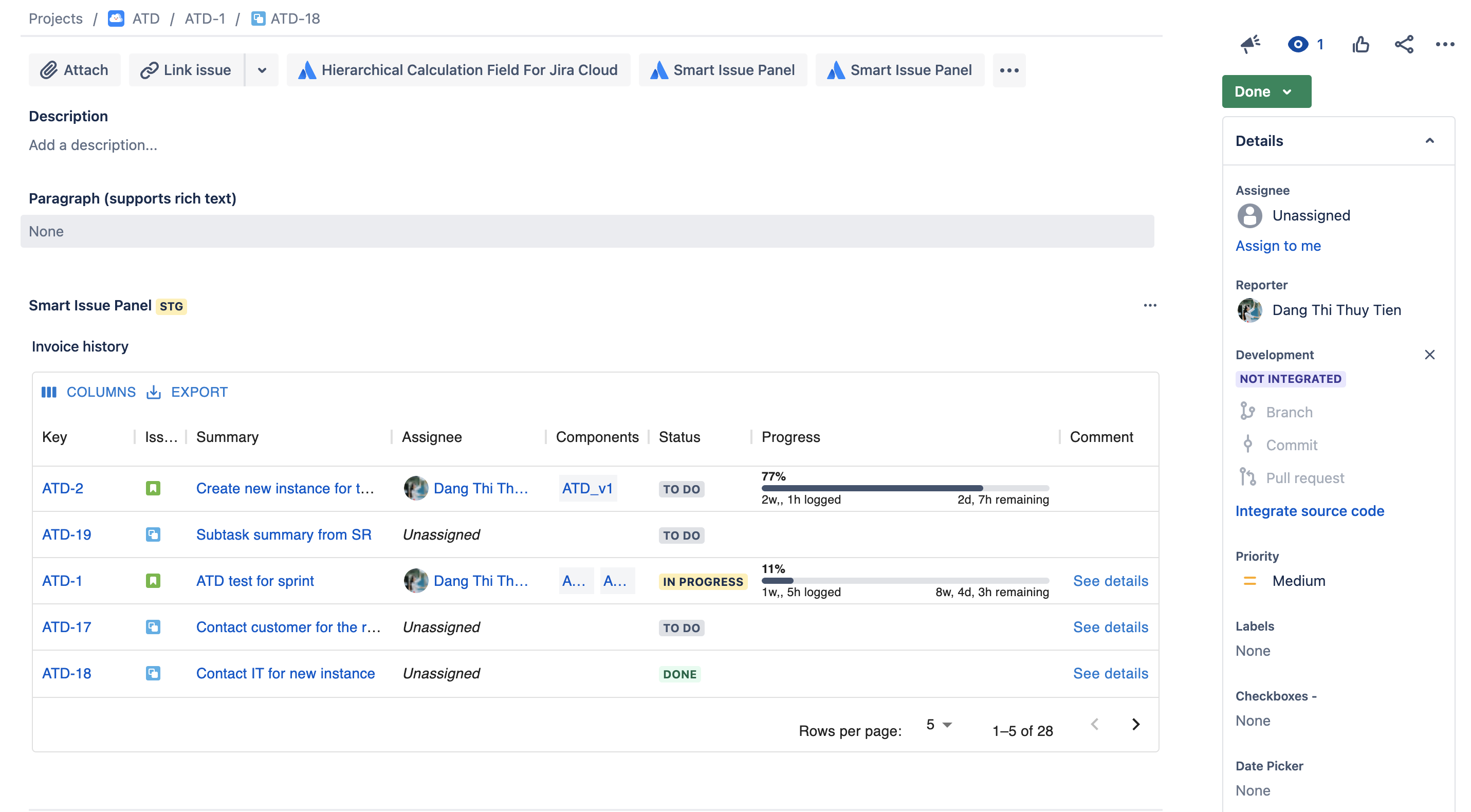Click the share issue icon
The width and height of the screenshot is (1471, 812).
[1404, 44]
